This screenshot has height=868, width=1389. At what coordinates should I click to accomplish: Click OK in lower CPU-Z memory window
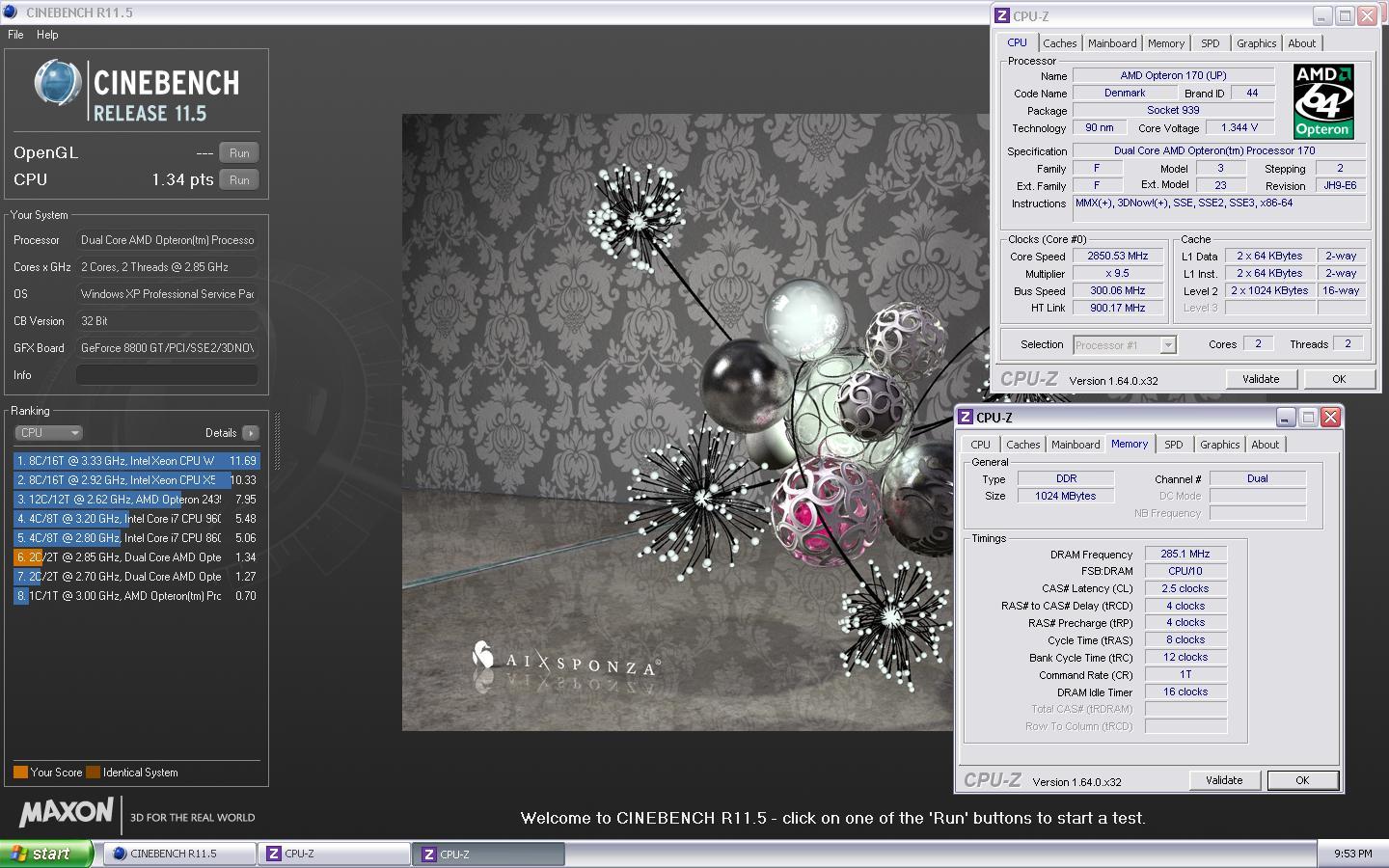point(1302,780)
